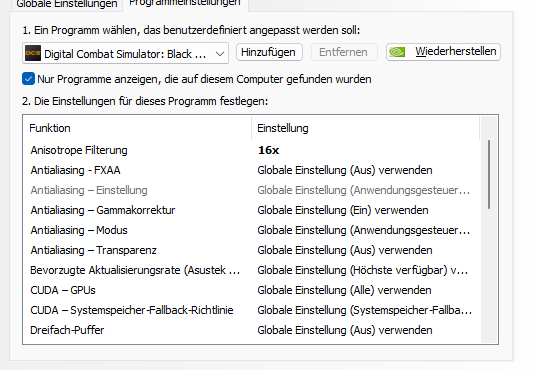Select the Dreifach-Puffer row
Viewport: 536px width, 370px height.
point(252,330)
